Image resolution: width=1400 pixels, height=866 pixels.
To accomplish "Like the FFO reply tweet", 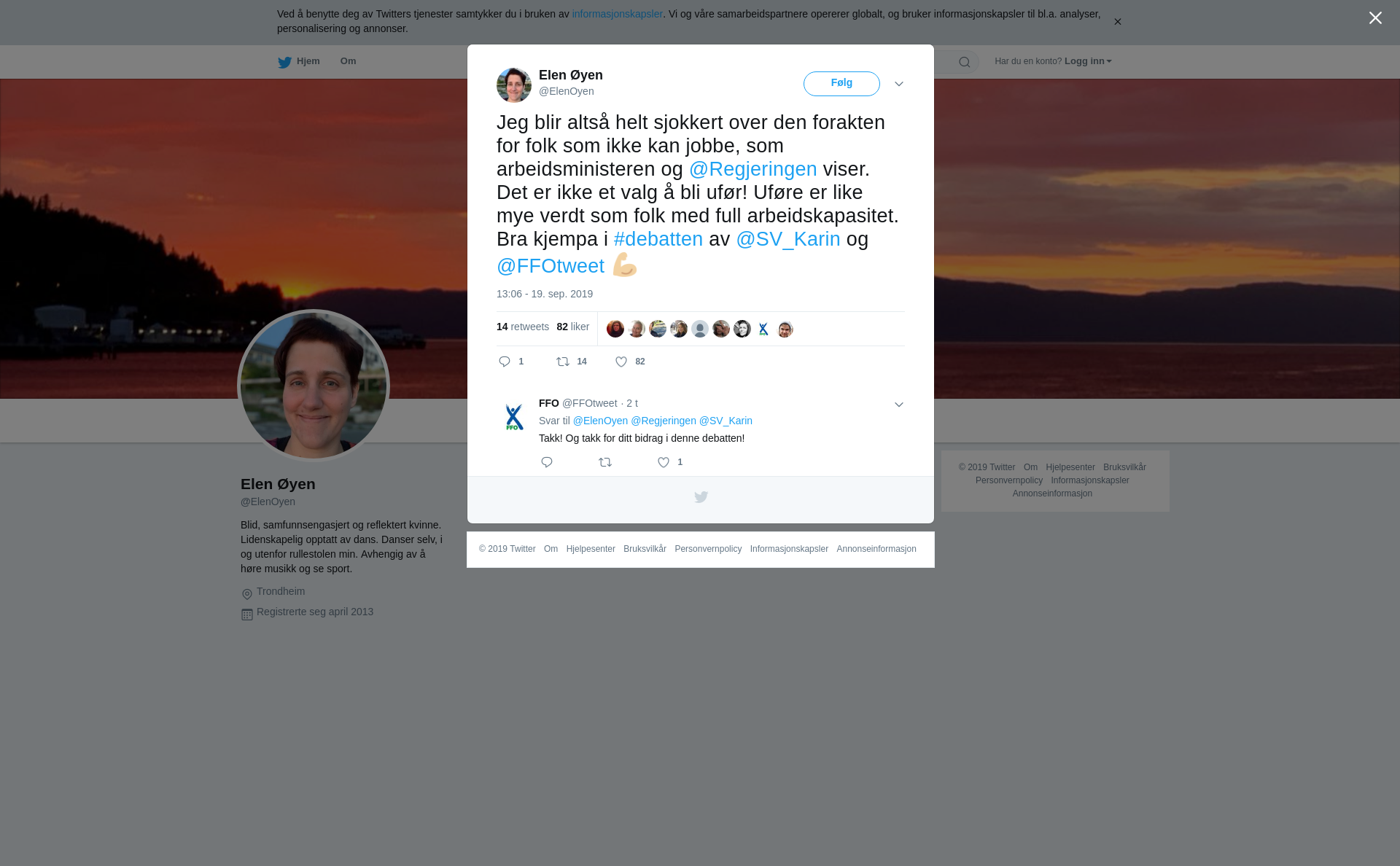I will pos(664,462).
